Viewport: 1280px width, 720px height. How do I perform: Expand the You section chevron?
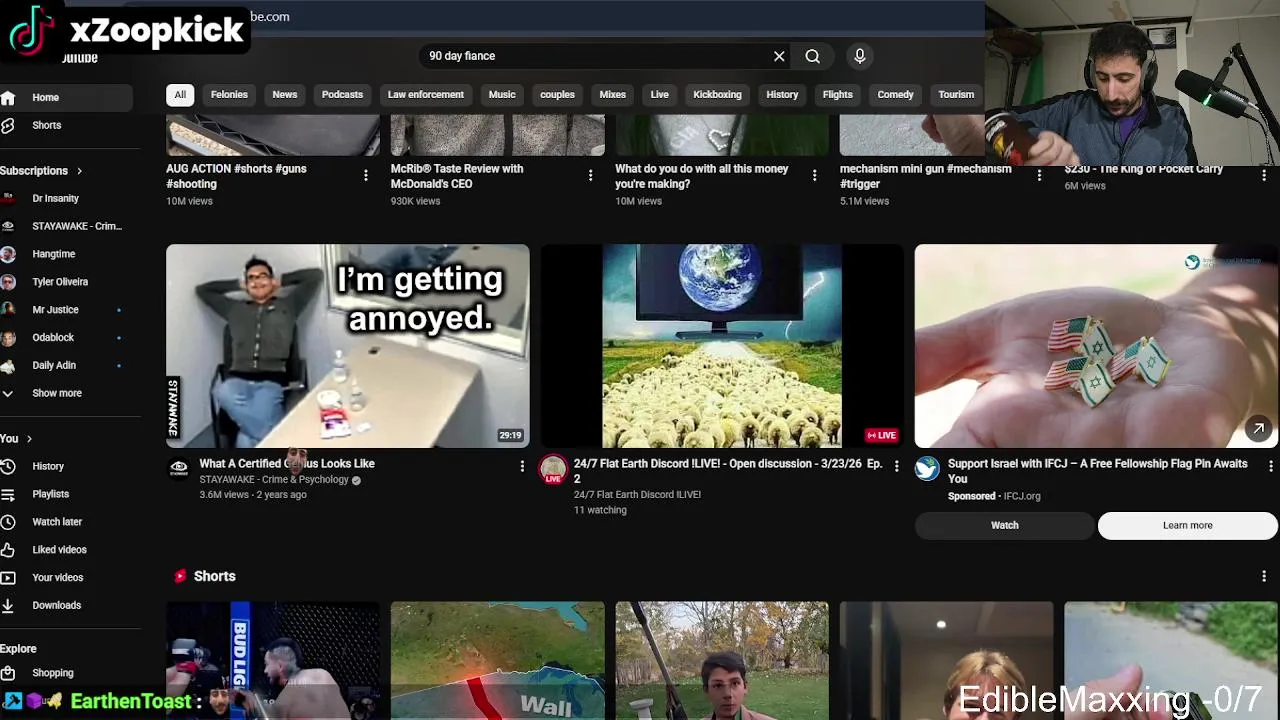pyautogui.click(x=29, y=439)
